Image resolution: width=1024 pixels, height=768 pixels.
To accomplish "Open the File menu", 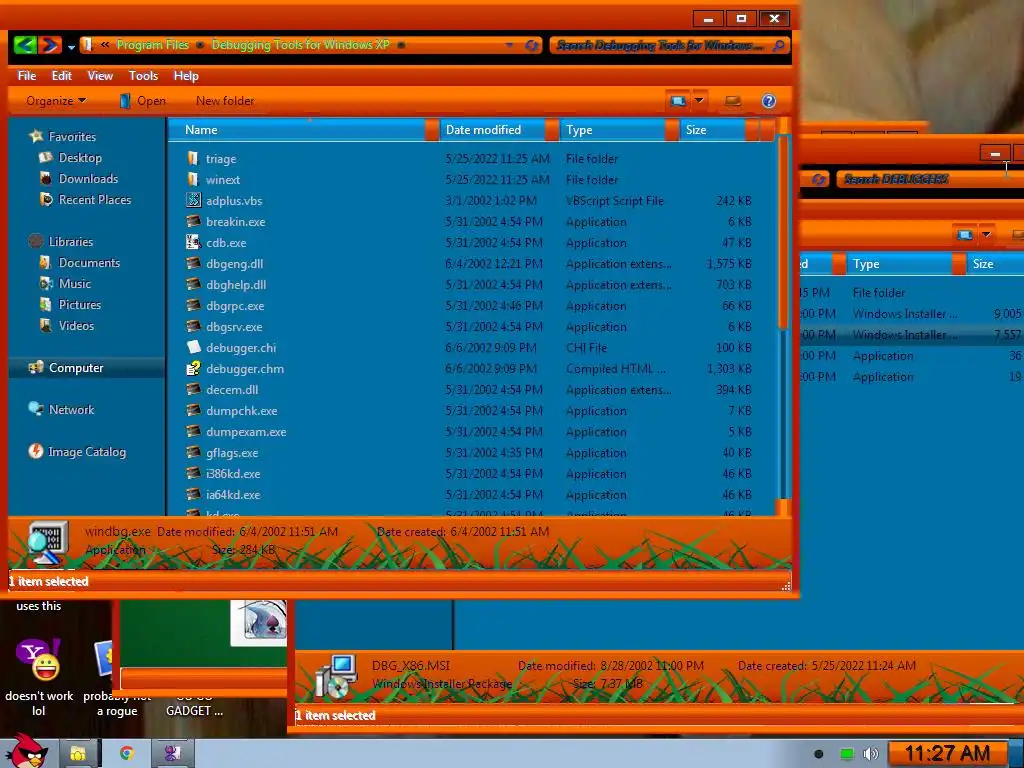I will click(x=27, y=76).
